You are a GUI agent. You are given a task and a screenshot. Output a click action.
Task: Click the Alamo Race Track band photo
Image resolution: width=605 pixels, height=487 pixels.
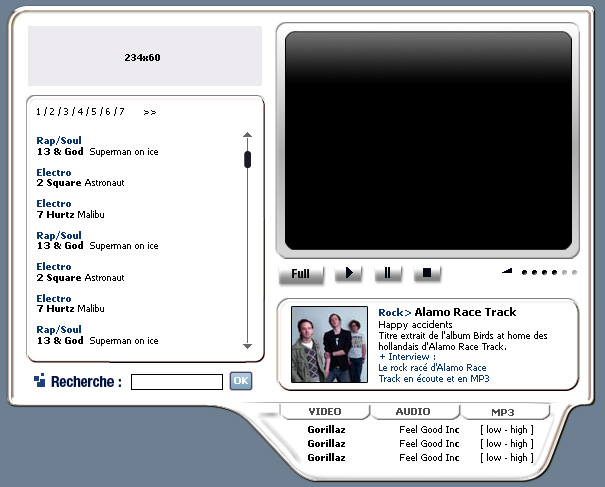tap(329, 345)
